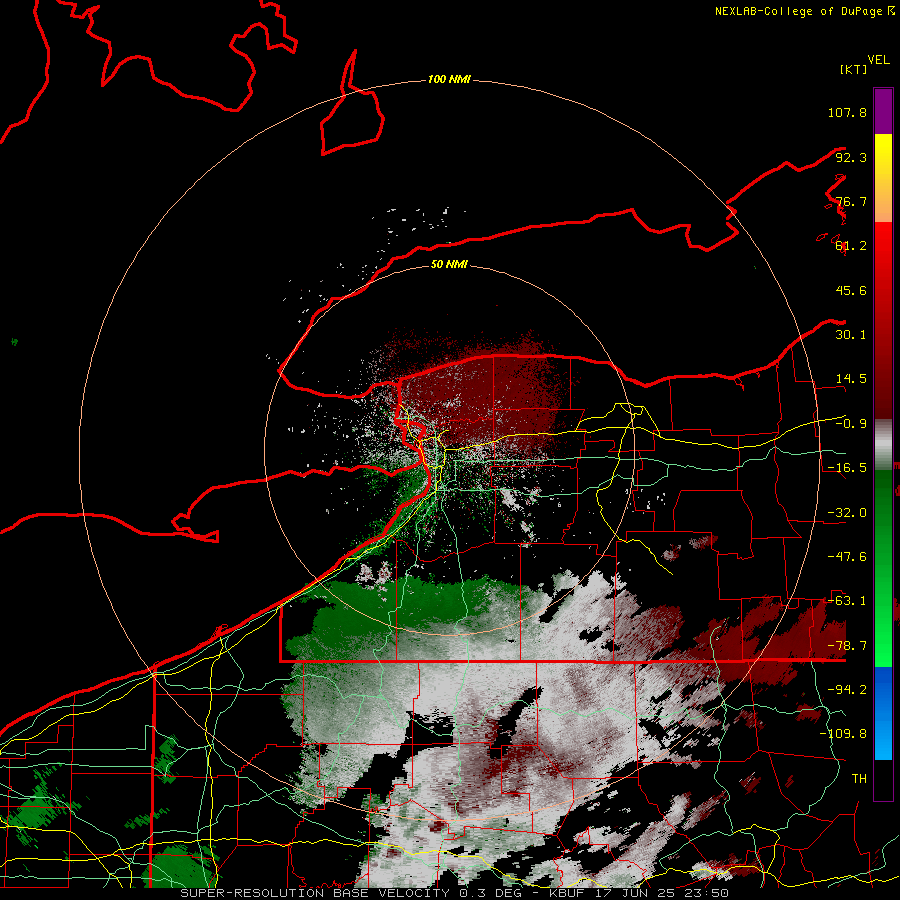Click the -109.8 value on the velocity scale
Viewport: 900px width, 900px height.
(x=843, y=734)
